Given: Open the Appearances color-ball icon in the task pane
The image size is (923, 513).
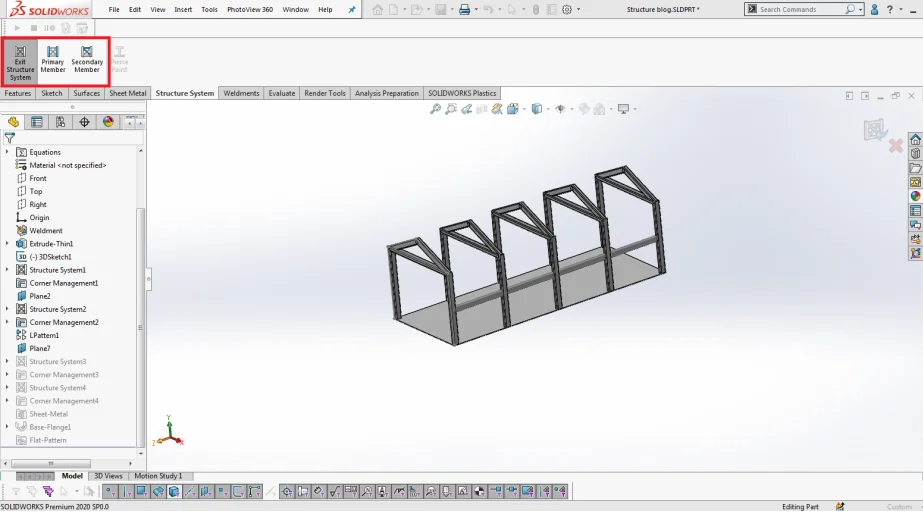Looking at the screenshot, I should click(915, 197).
